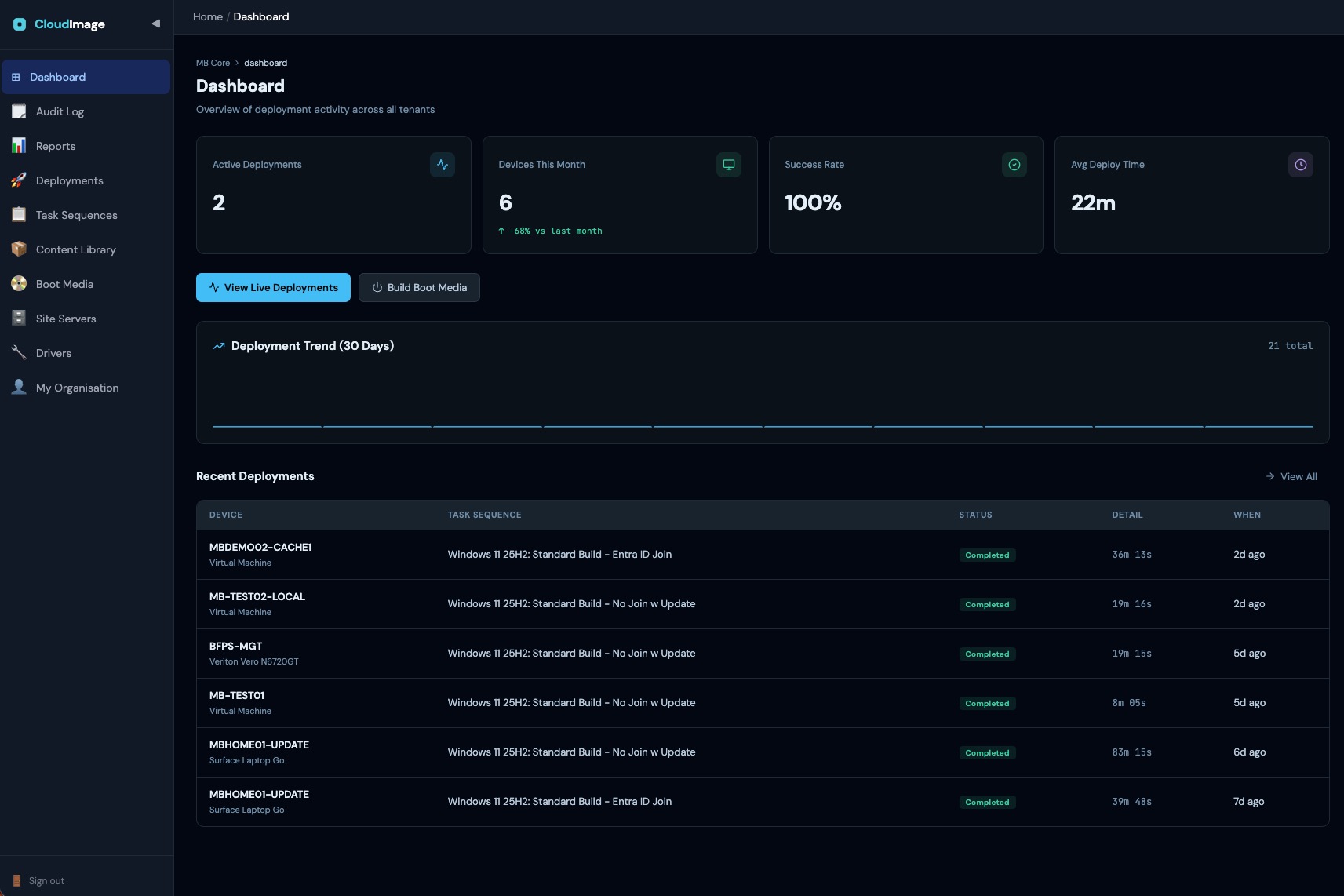Click the STATUS column header
This screenshot has height=896, width=1344.
[975, 515]
